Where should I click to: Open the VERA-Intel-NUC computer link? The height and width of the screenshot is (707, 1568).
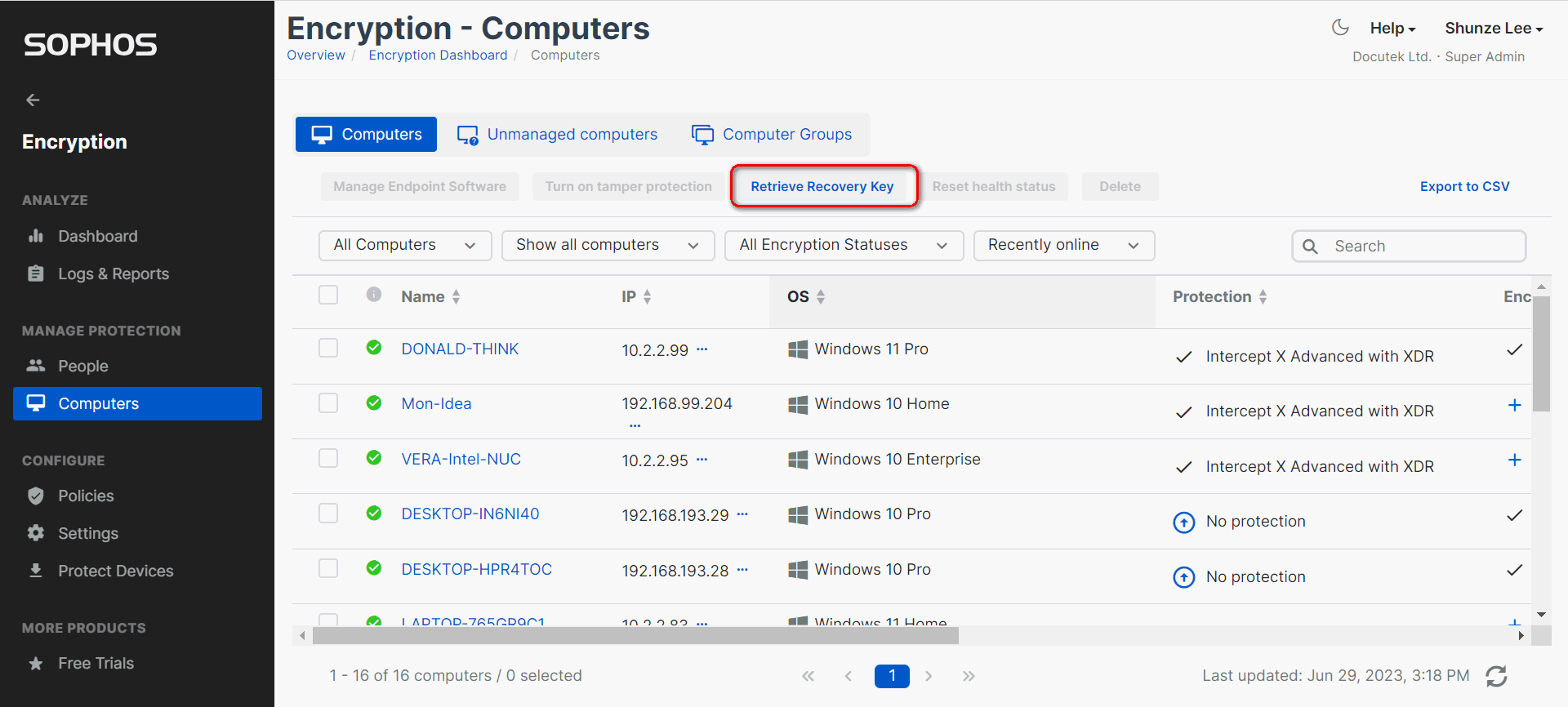point(461,460)
